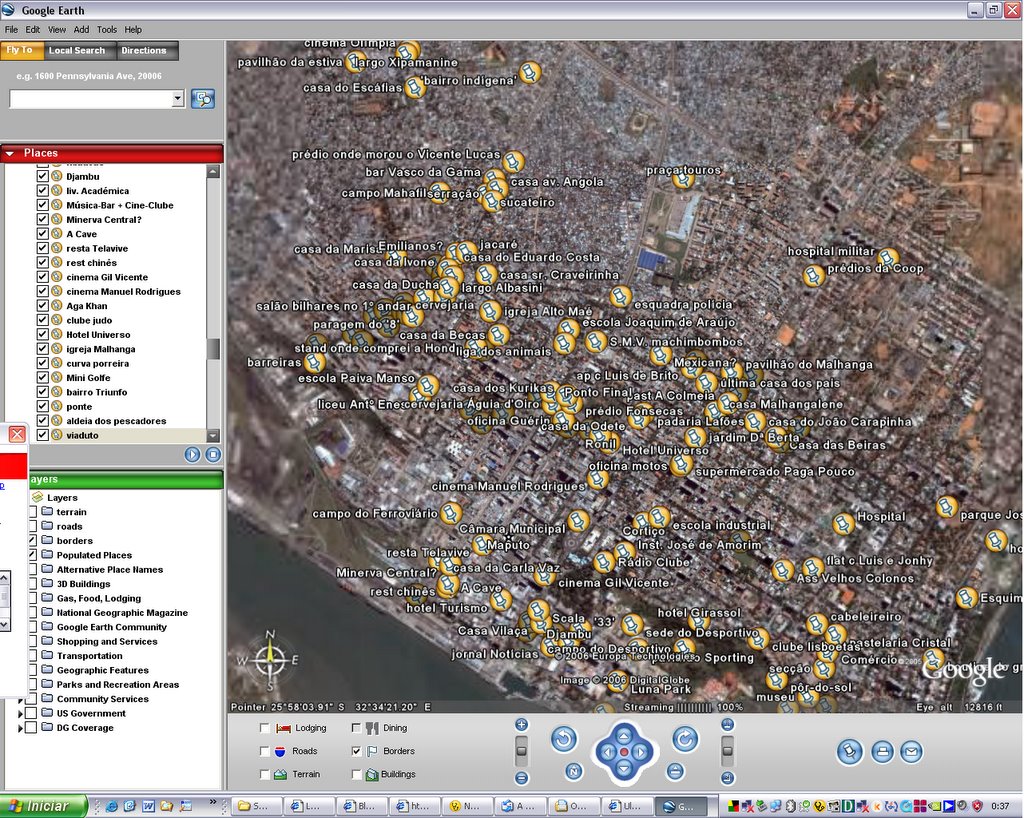Uncheck the viaduto place checkbox
Viewport: 1024px width, 818px height.
point(42,435)
